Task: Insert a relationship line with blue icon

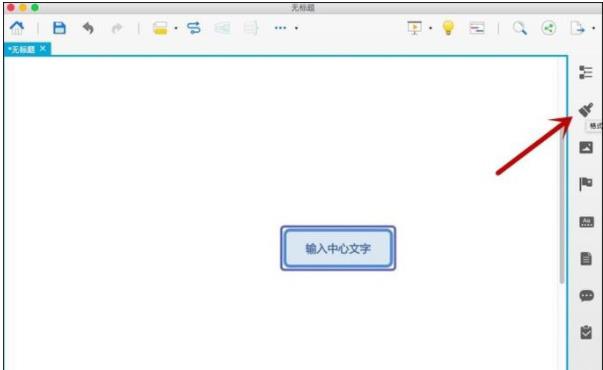Action: pyautogui.click(x=193, y=28)
